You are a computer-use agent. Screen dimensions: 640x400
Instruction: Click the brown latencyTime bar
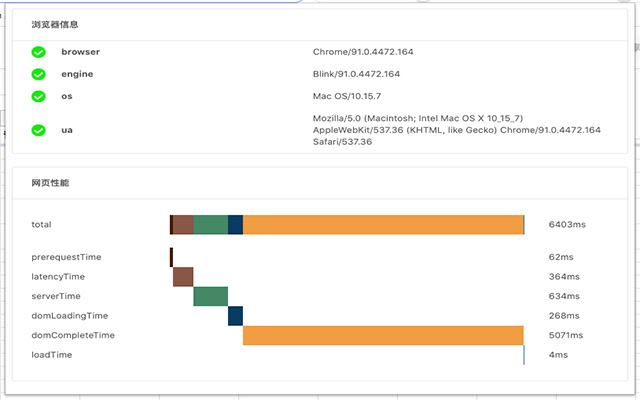tap(183, 277)
